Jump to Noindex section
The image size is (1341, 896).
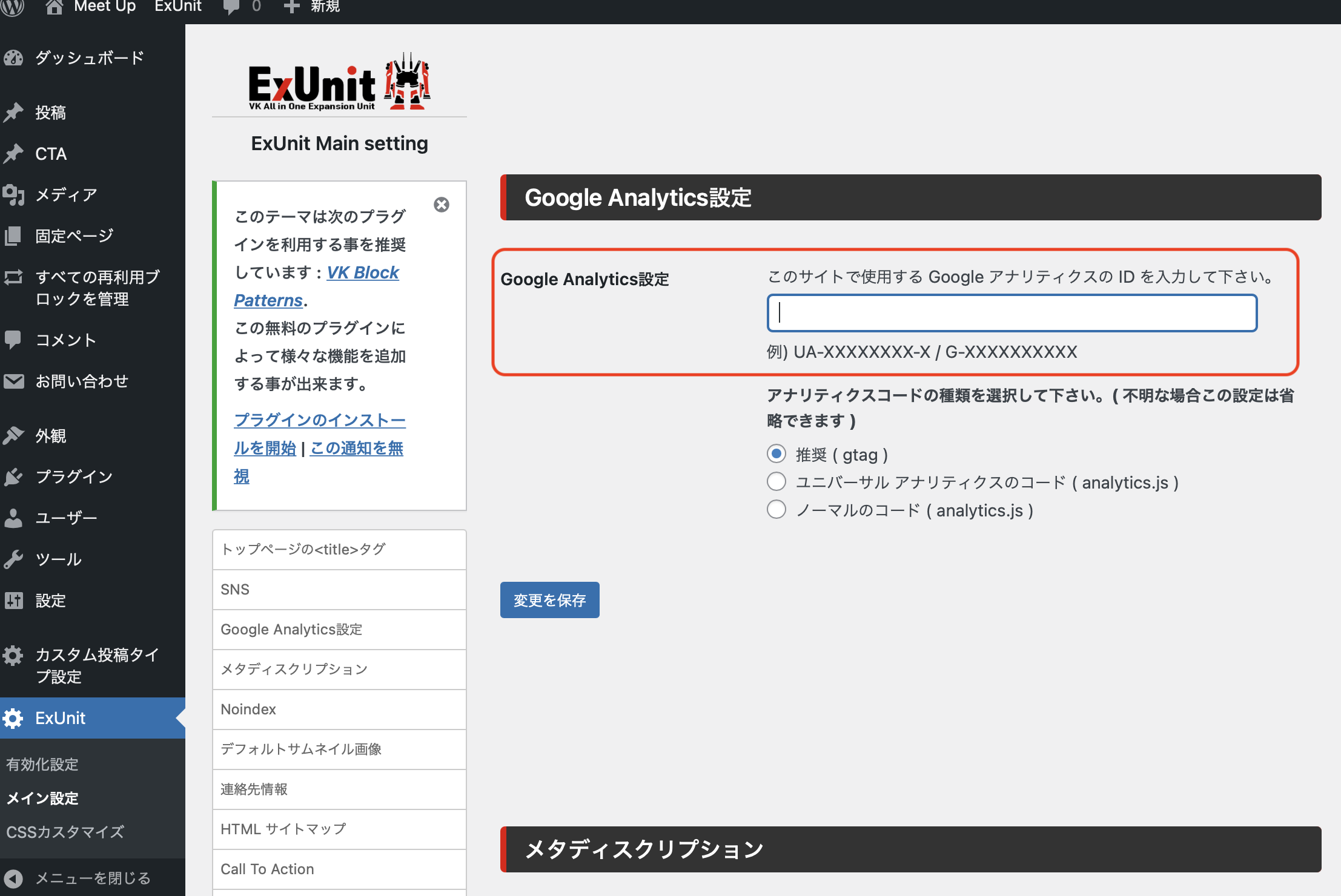[339, 710]
